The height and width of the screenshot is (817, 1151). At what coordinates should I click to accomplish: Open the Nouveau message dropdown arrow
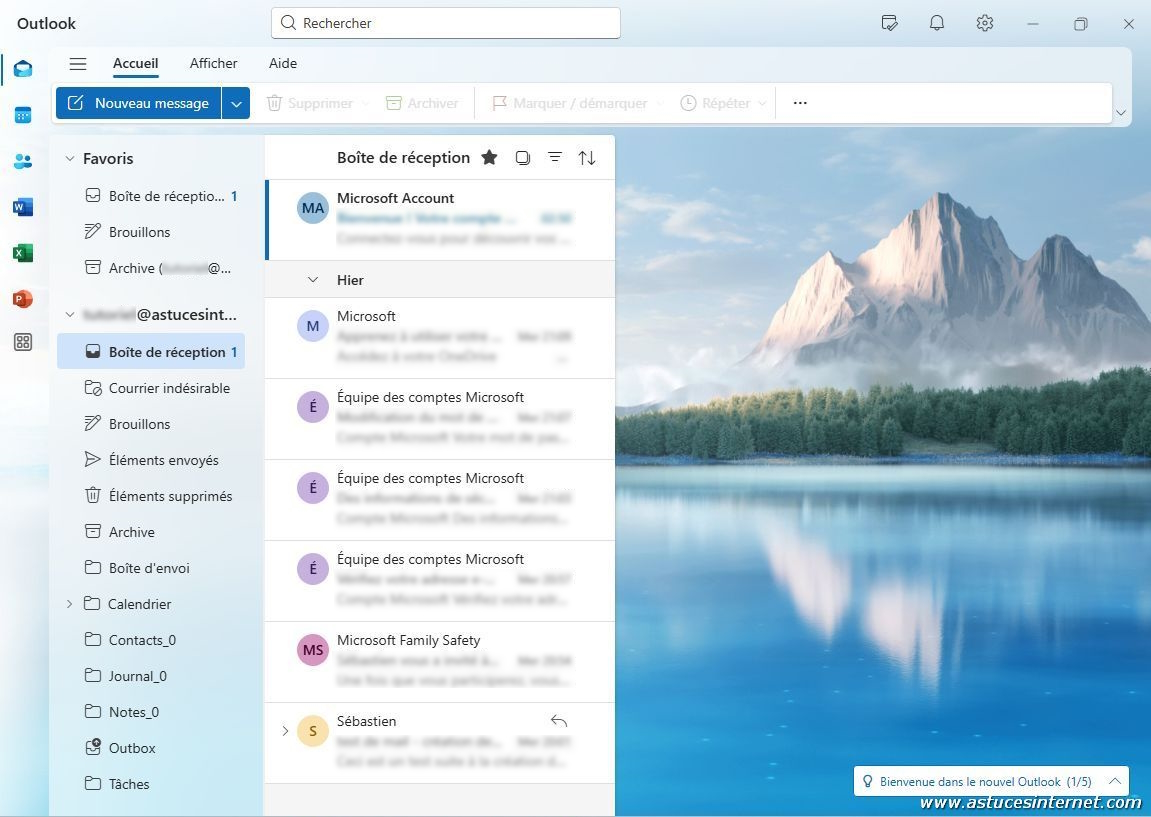coord(236,103)
